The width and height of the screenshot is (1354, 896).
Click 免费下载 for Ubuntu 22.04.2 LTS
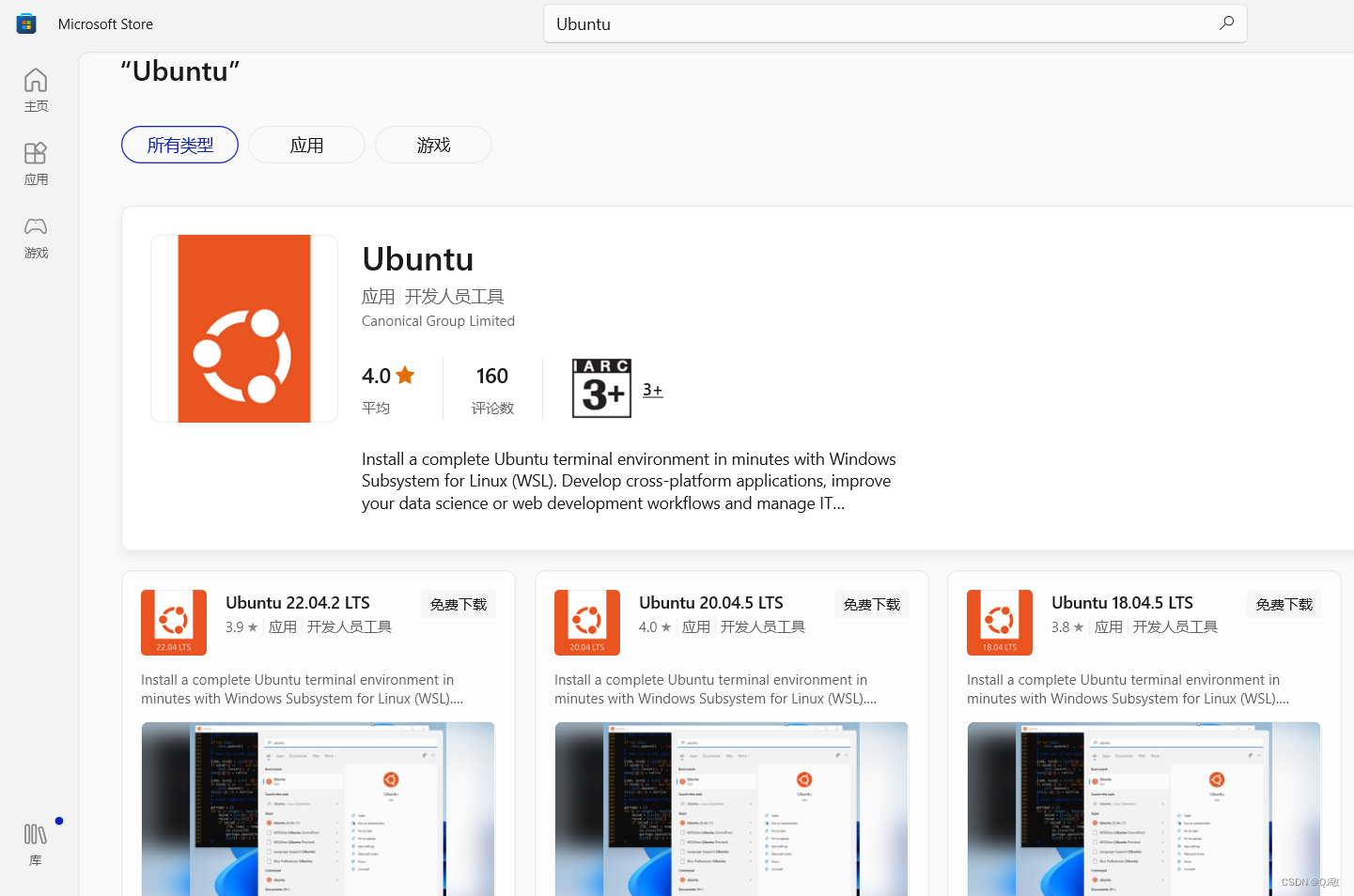coord(459,604)
